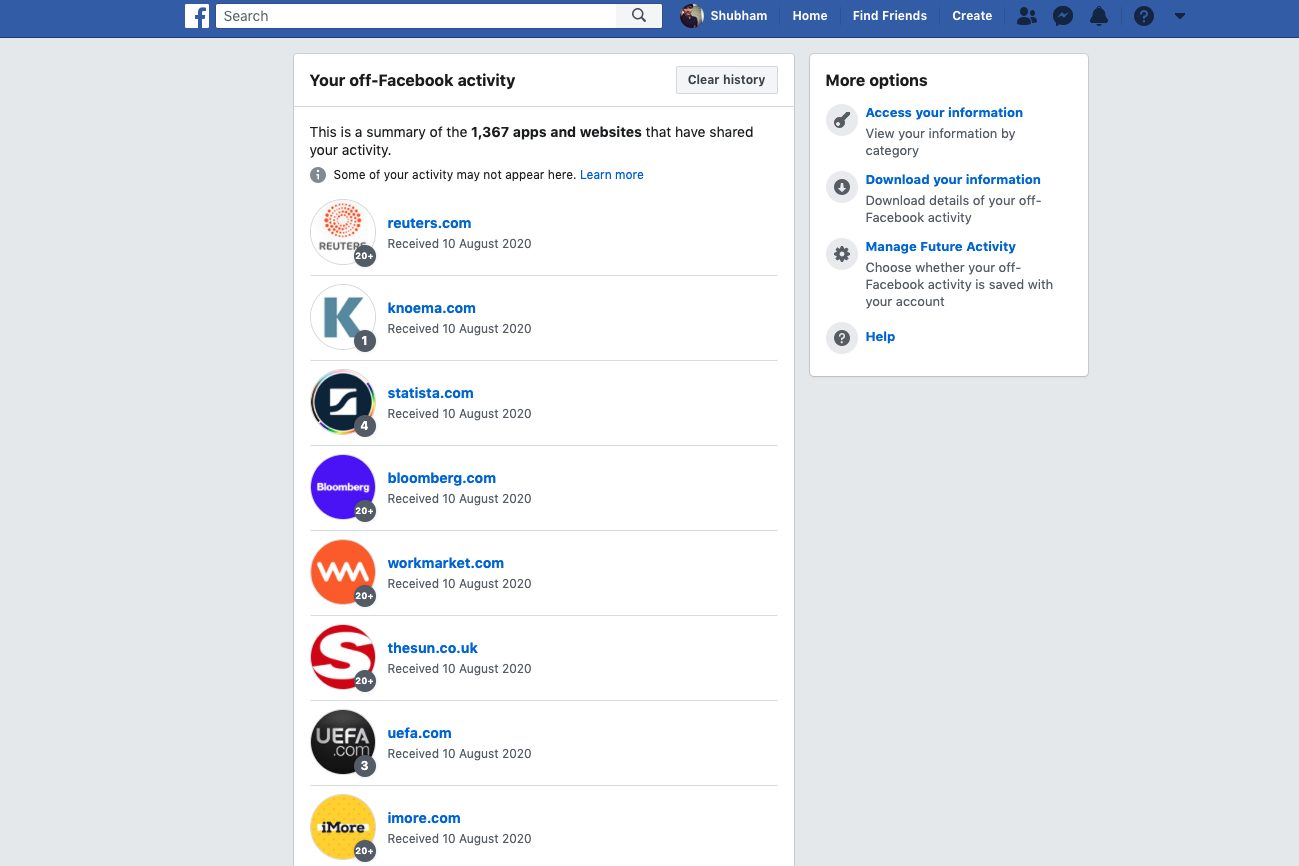Expand the account dropdown arrow
Screen dimensions: 1299x866
pyautogui.click(x=1180, y=16)
